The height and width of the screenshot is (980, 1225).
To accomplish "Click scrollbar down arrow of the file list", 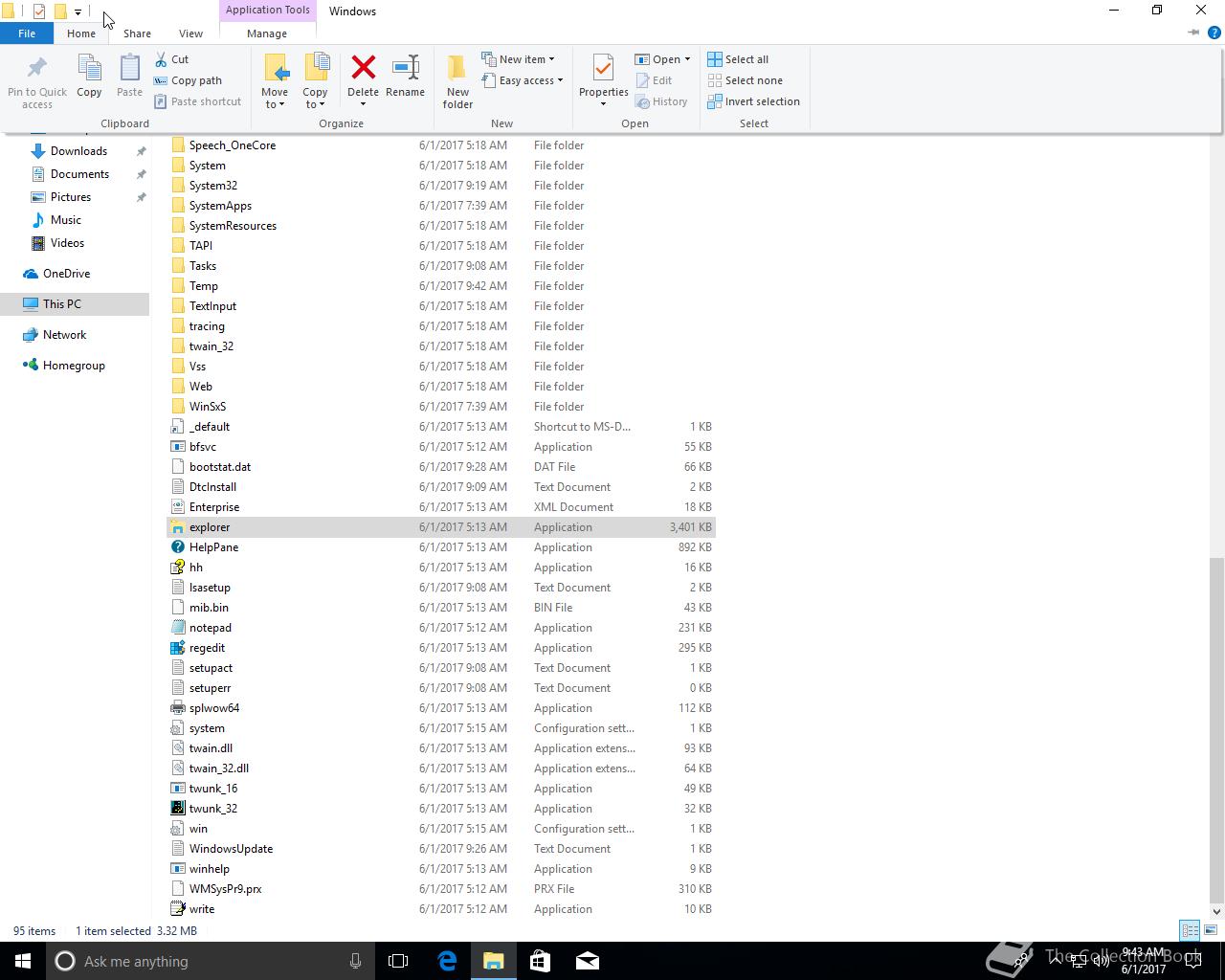I will [1216, 911].
